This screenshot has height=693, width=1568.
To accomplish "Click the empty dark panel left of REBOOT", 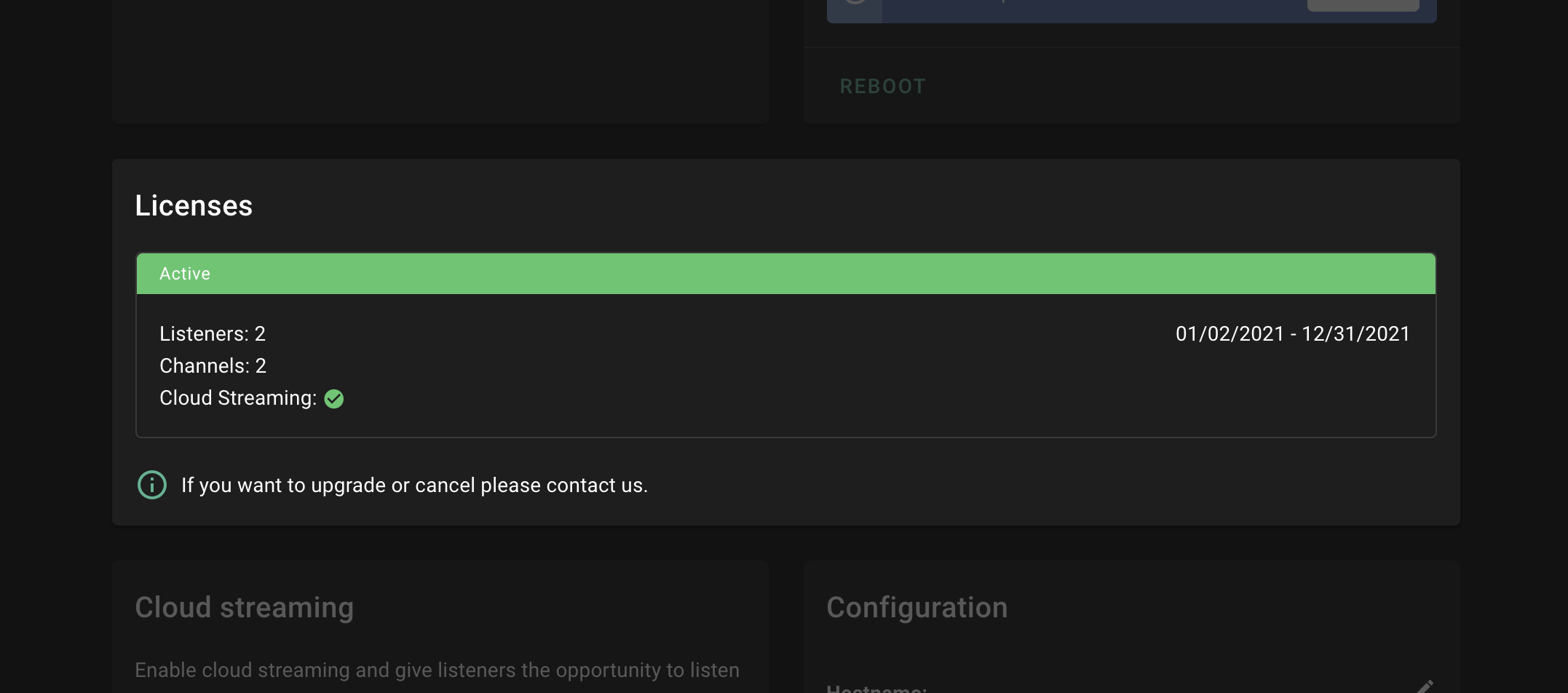I will (x=440, y=62).
